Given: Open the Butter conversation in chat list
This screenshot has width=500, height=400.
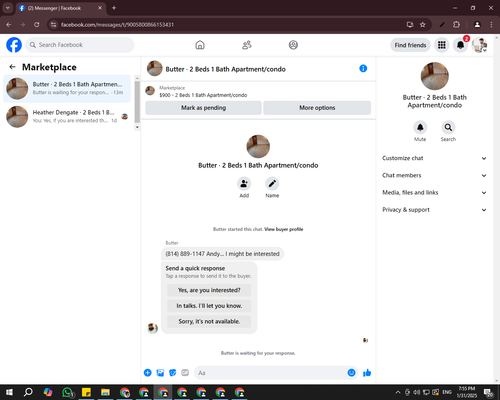Looking at the screenshot, I should point(67,88).
